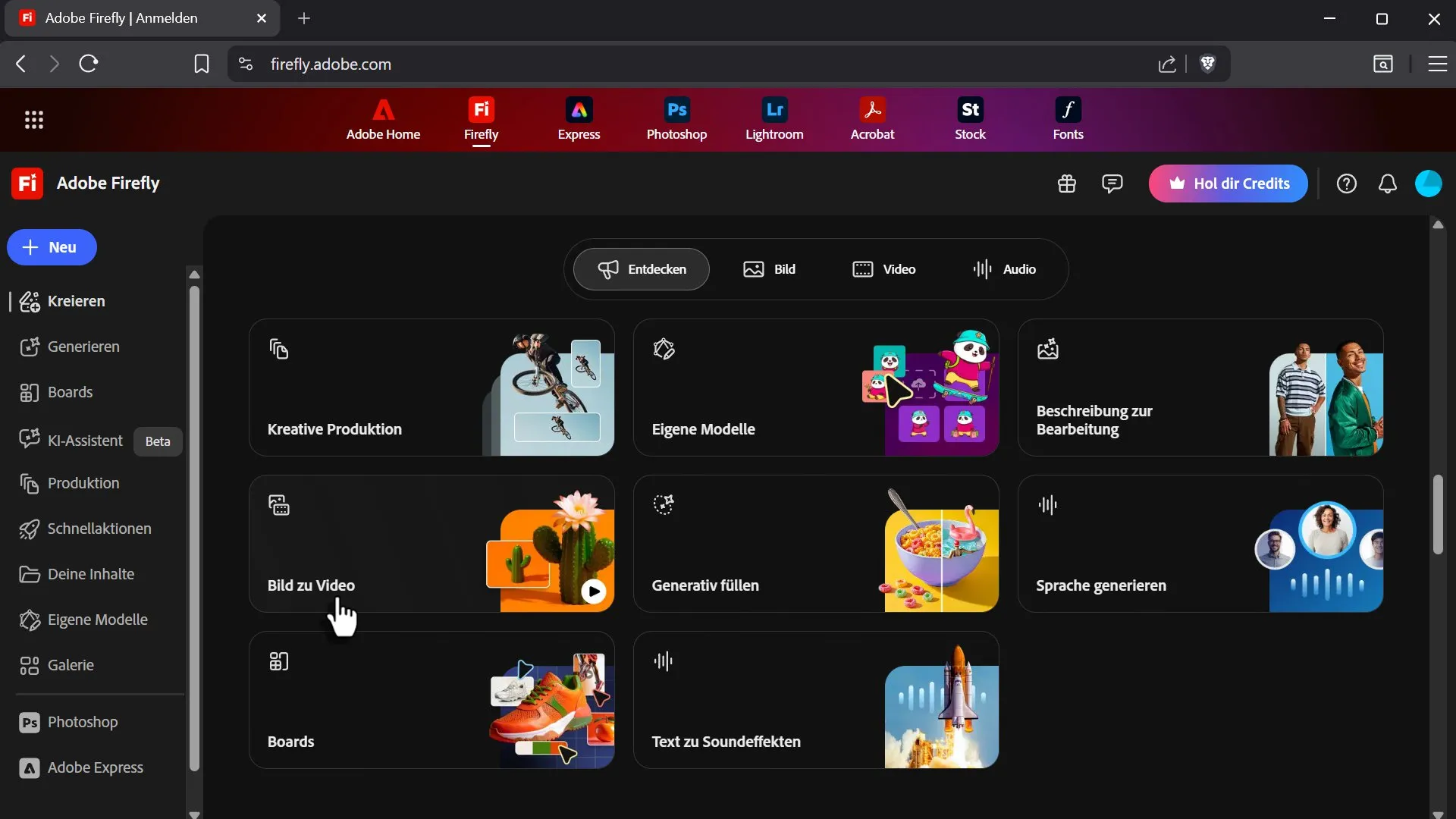Open the Sprache generieren card
The width and height of the screenshot is (1456, 819).
pos(1200,544)
